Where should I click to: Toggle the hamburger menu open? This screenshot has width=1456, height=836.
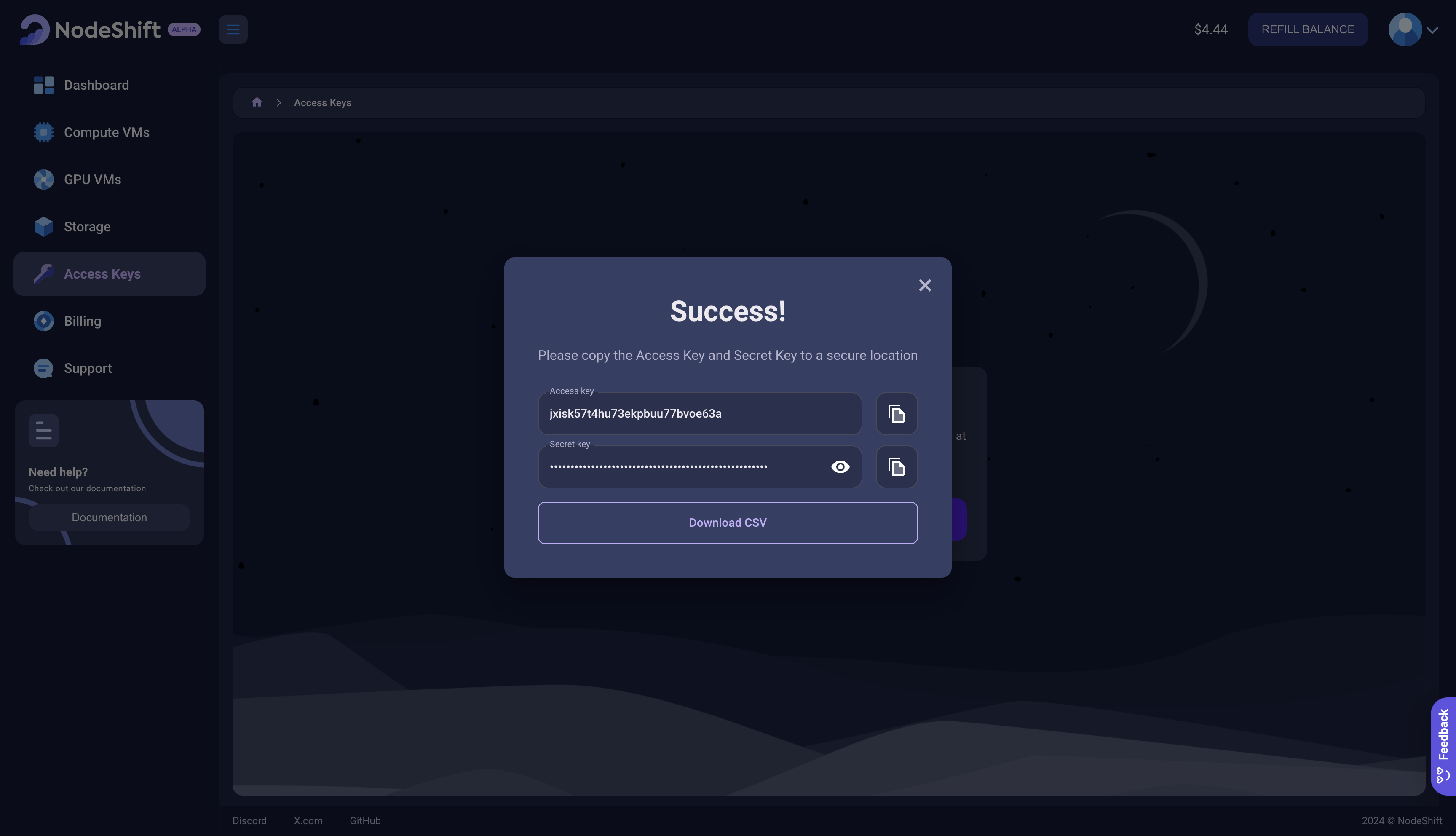233,29
